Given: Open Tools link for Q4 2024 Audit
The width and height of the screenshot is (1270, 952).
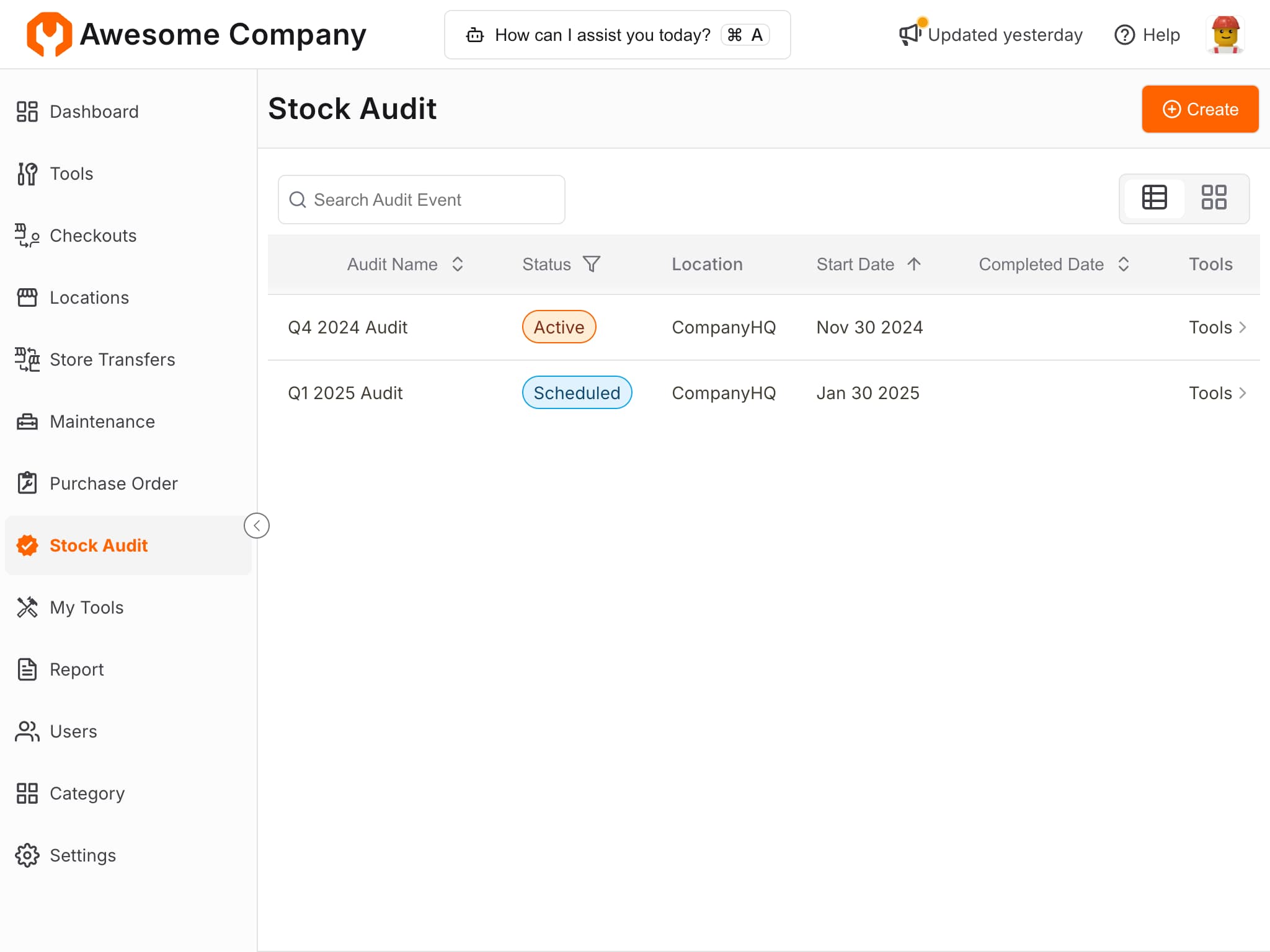Looking at the screenshot, I should pyautogui.click(x=1217, y=327).
